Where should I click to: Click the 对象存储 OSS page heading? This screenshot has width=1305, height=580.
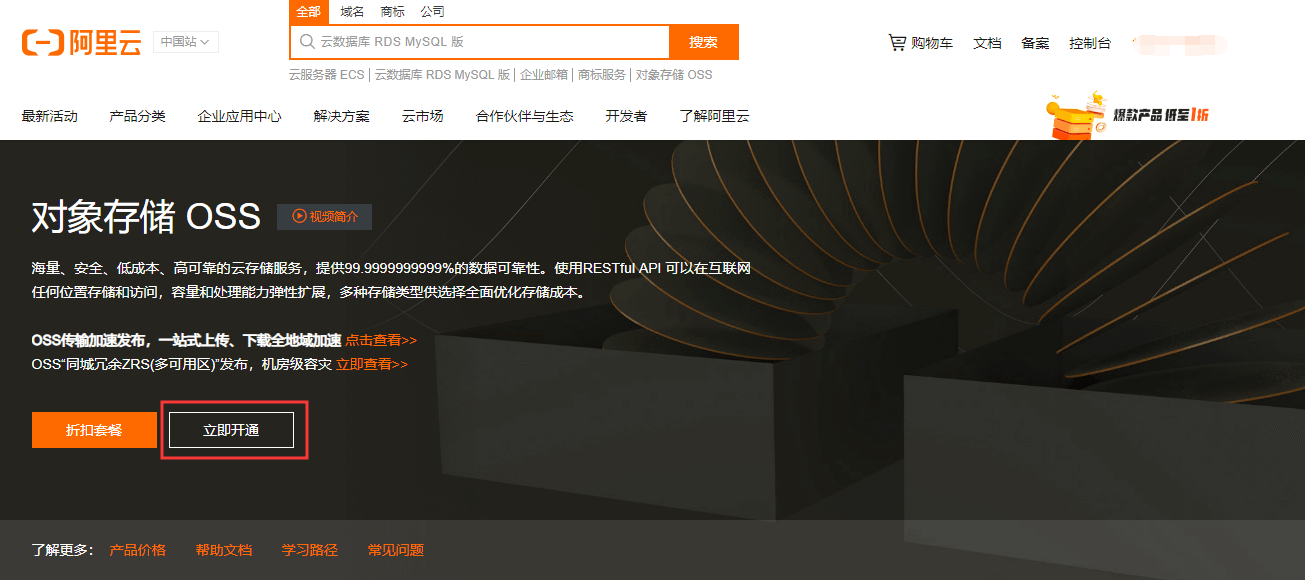point(146,217)
